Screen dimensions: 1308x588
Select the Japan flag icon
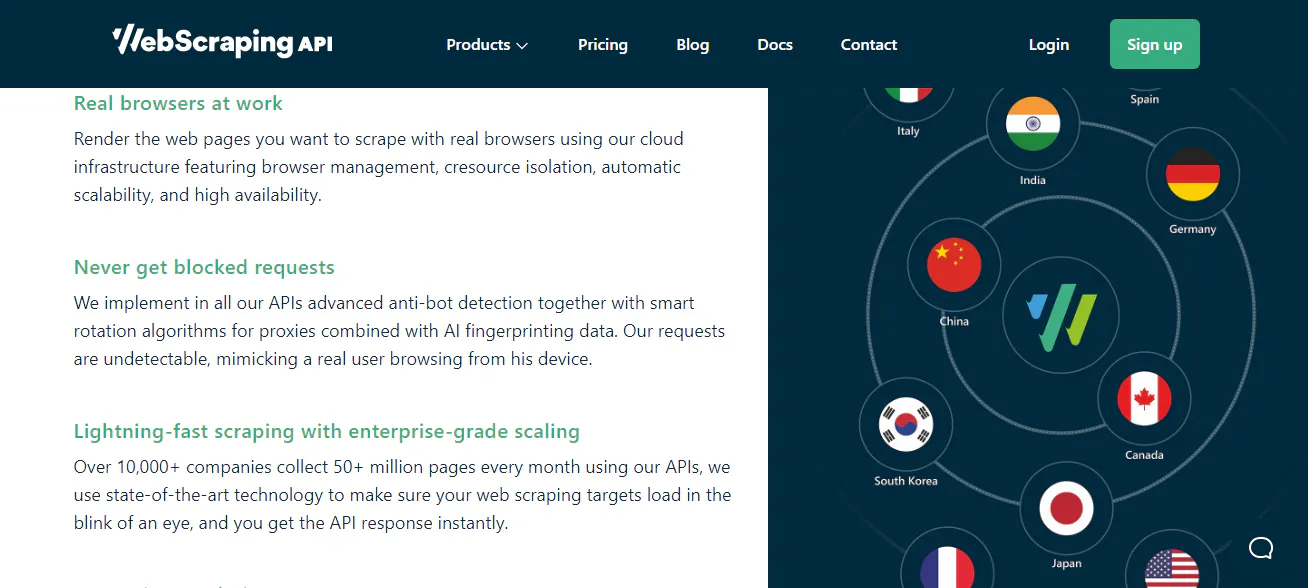1066,507
